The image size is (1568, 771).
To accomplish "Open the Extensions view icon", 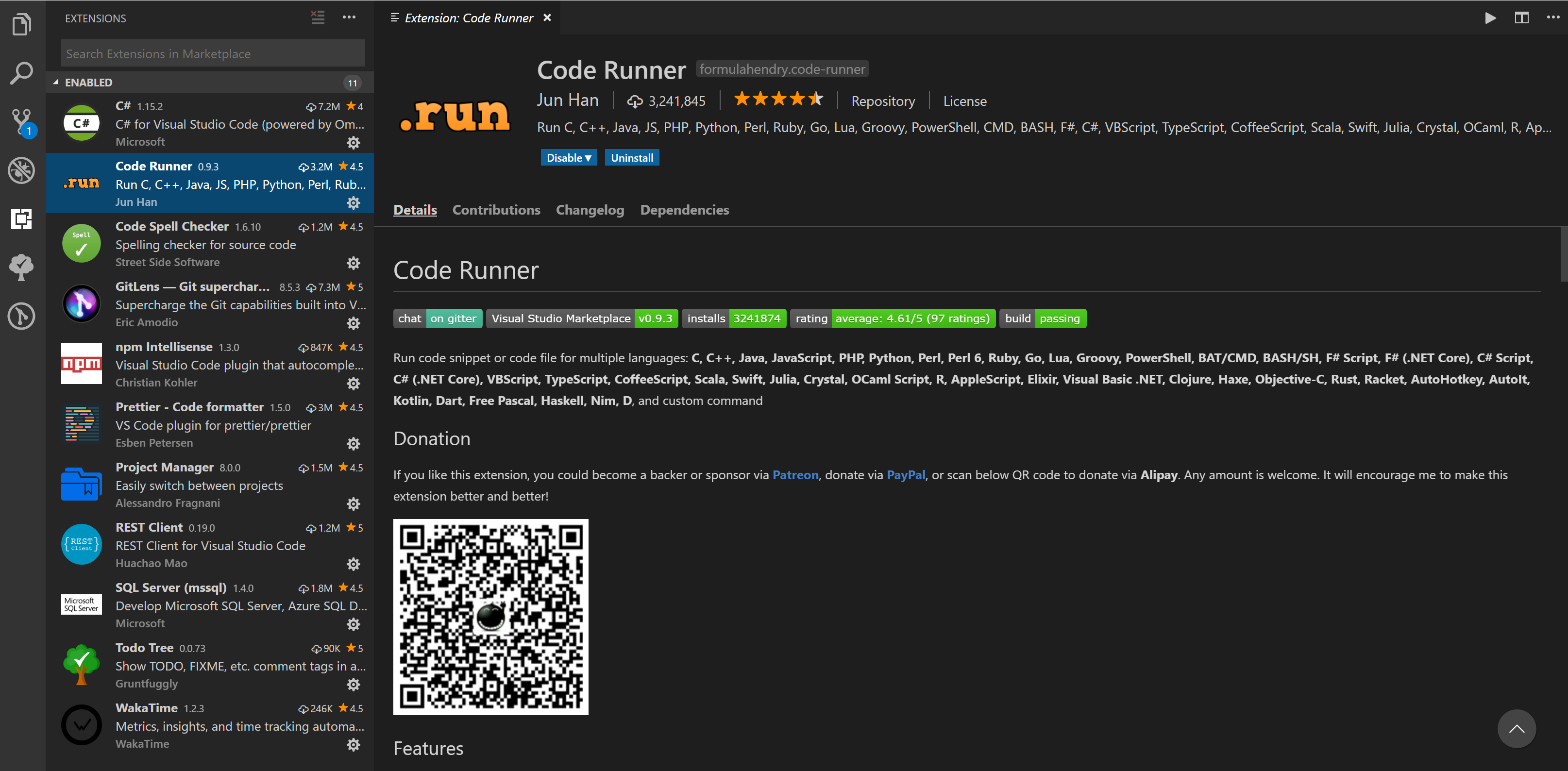I will (x=21, y=219).
